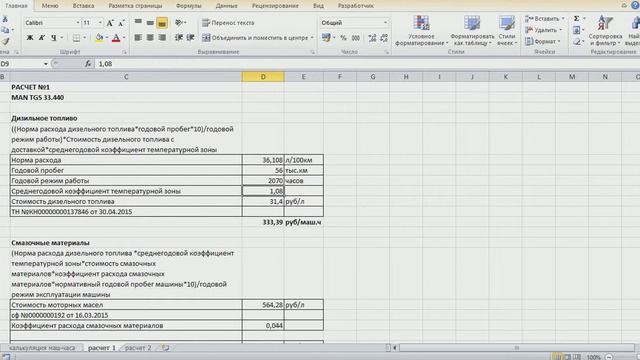Viewport: 640px width, 360px height.
Task: Open the cell borders tool
Action: click(76, 38)
